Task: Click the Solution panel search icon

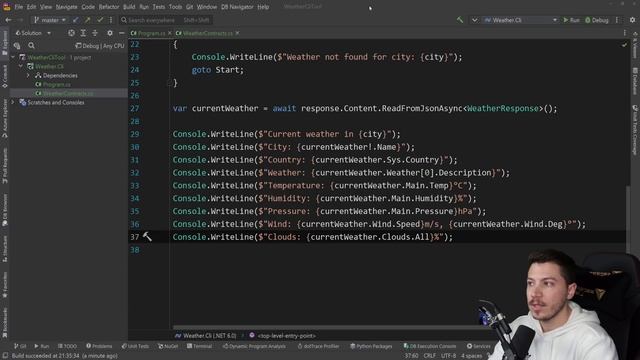Action: [x=31, y=46]
